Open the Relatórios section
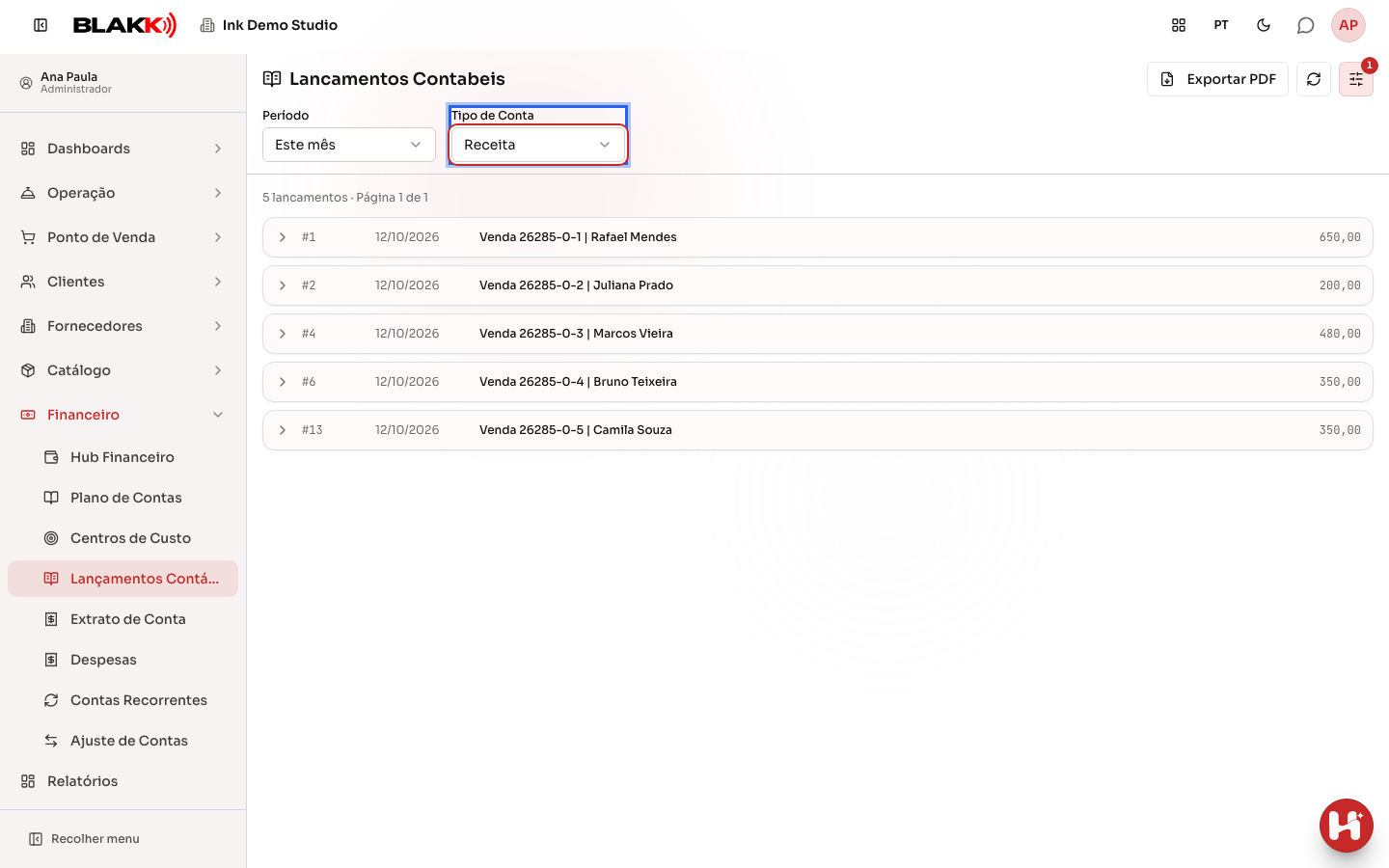1389x868 pixels. click(123, 781)
